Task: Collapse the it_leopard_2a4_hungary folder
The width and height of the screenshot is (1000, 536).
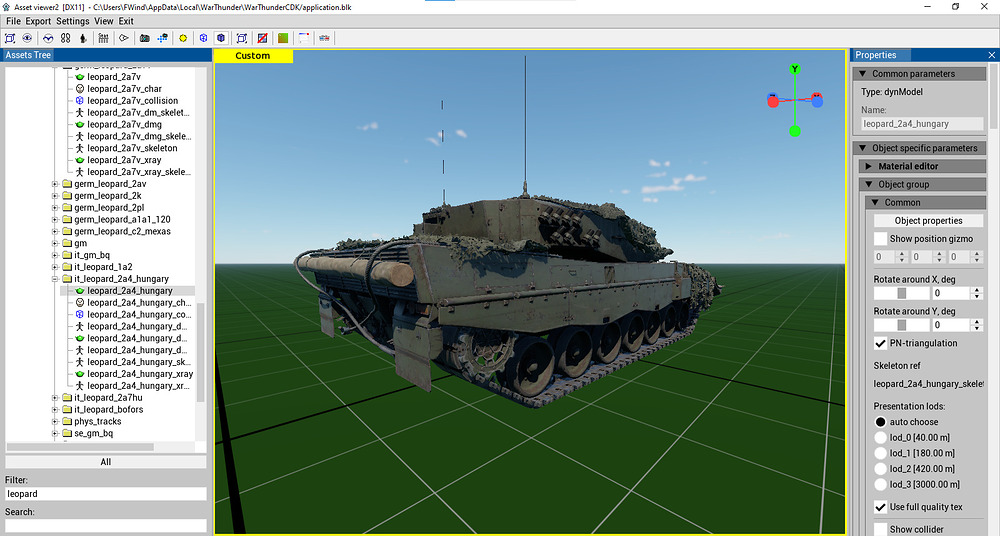Action: pos(55,279)
